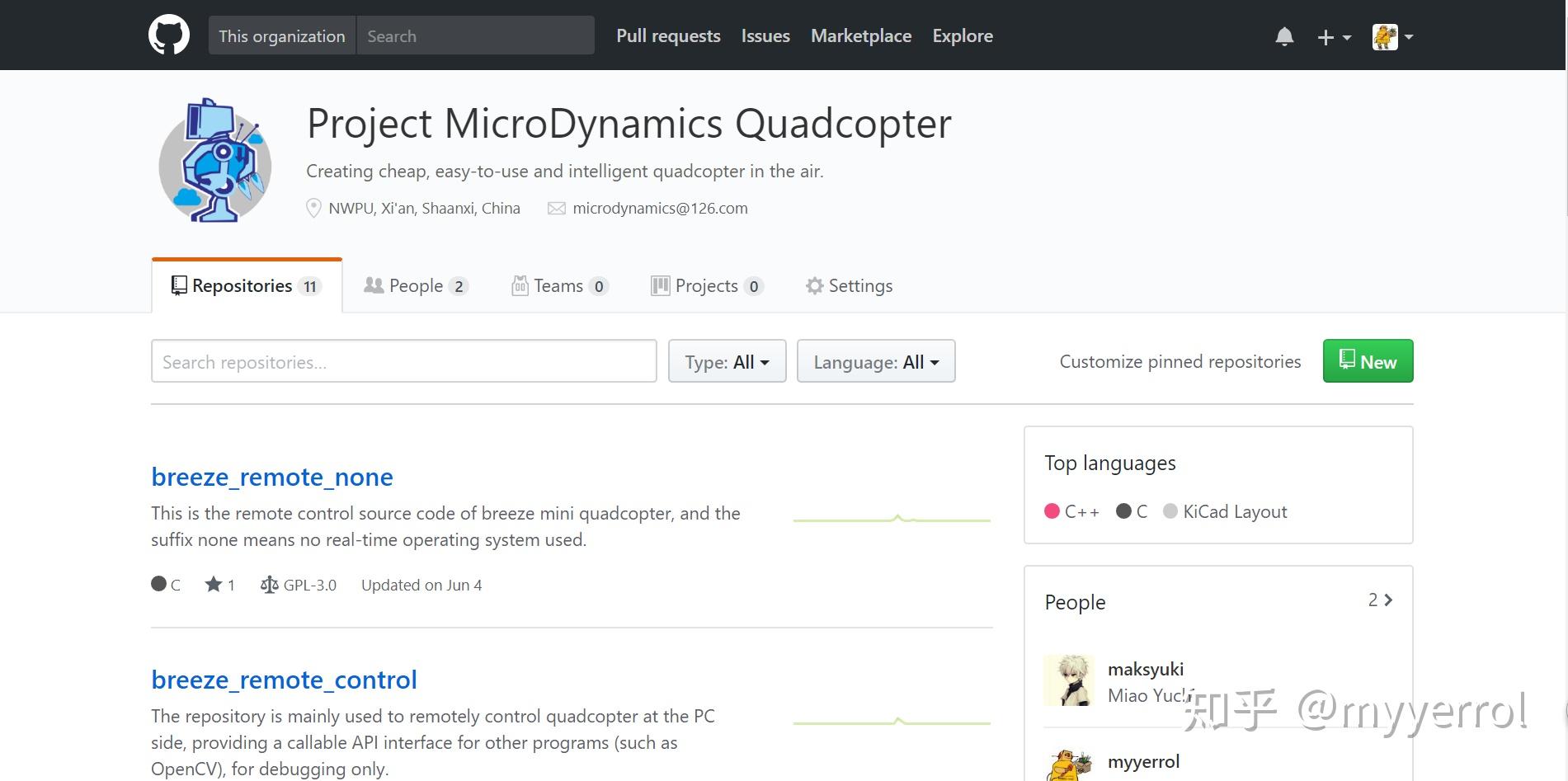This screenshot has height=781, width=1568.
Task: Click the green New repository button
Action: 1368,361
